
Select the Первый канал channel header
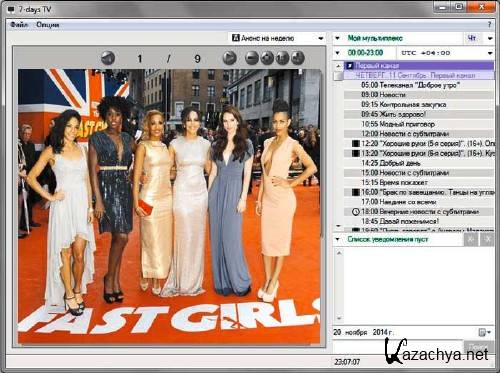pos(419,65)
